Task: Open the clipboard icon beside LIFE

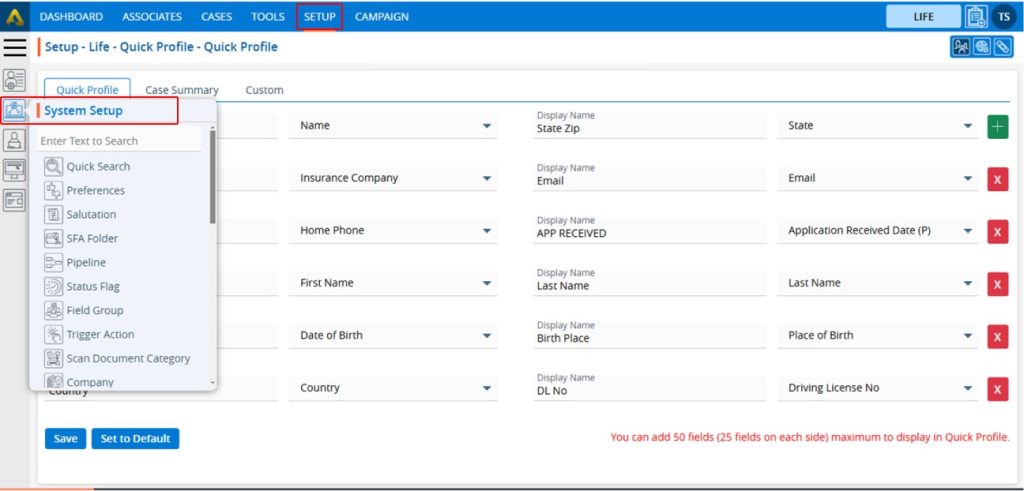Action: point(976,17)
